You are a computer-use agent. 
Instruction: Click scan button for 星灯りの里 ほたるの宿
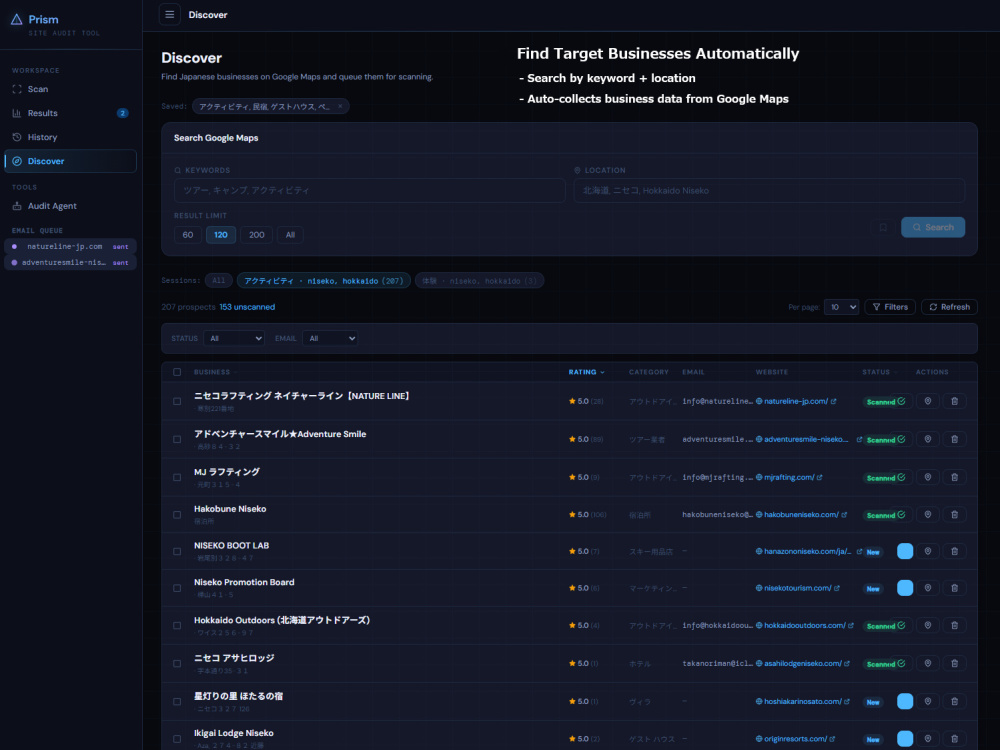click(905, 702)
